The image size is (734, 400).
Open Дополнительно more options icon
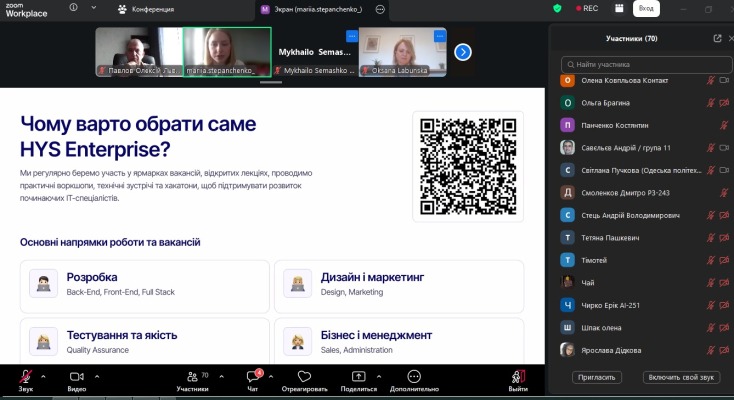click(x=414, y=376)
